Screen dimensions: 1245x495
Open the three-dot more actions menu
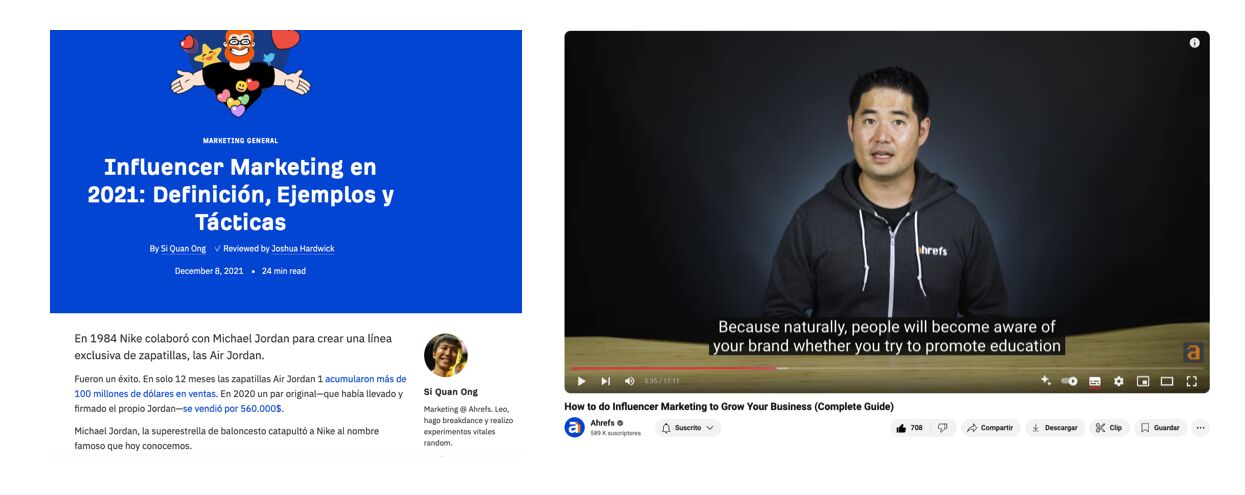[x=1201, y=428]
